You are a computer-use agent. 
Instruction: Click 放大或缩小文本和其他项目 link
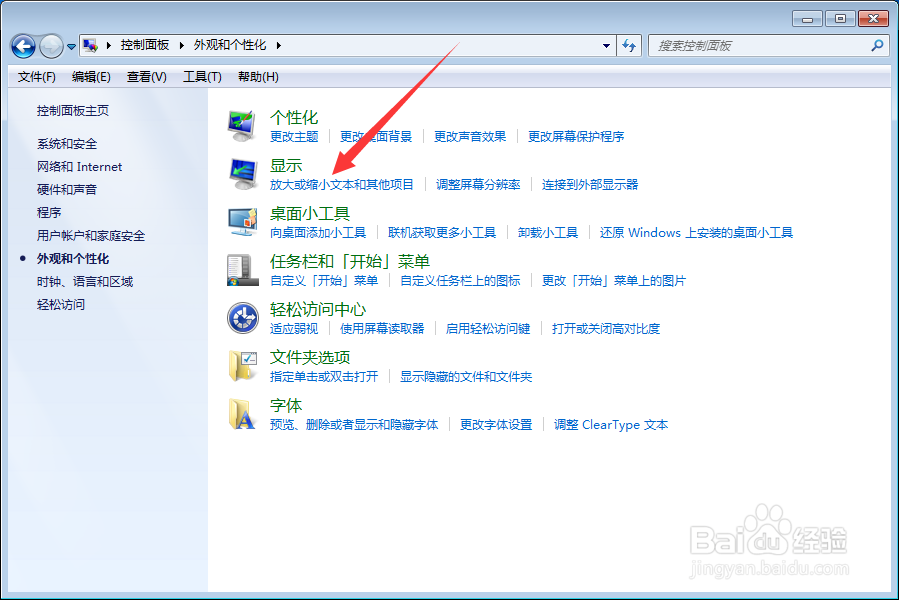click(x=342, y=185)
